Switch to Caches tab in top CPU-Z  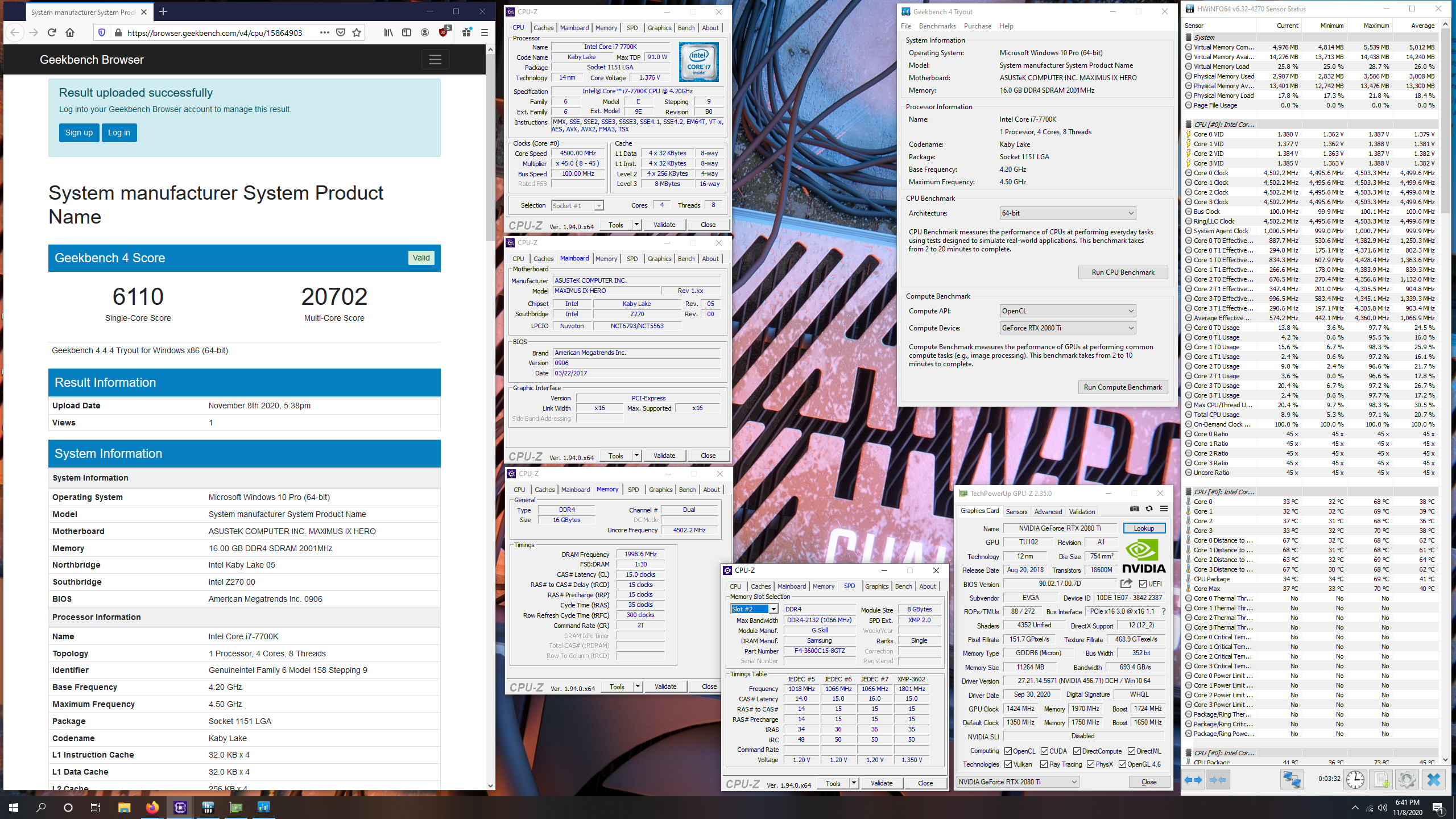(543, 28)
